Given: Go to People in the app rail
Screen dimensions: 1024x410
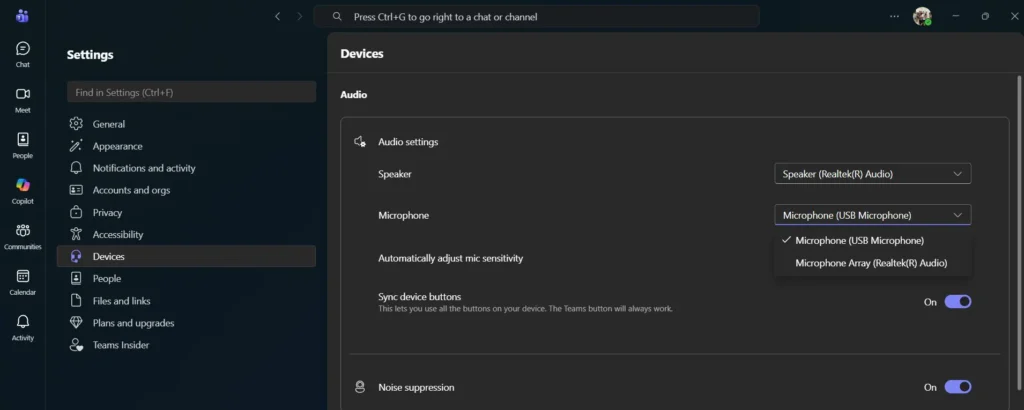Looking at the screenshot, I should click(x=23, y=146).
